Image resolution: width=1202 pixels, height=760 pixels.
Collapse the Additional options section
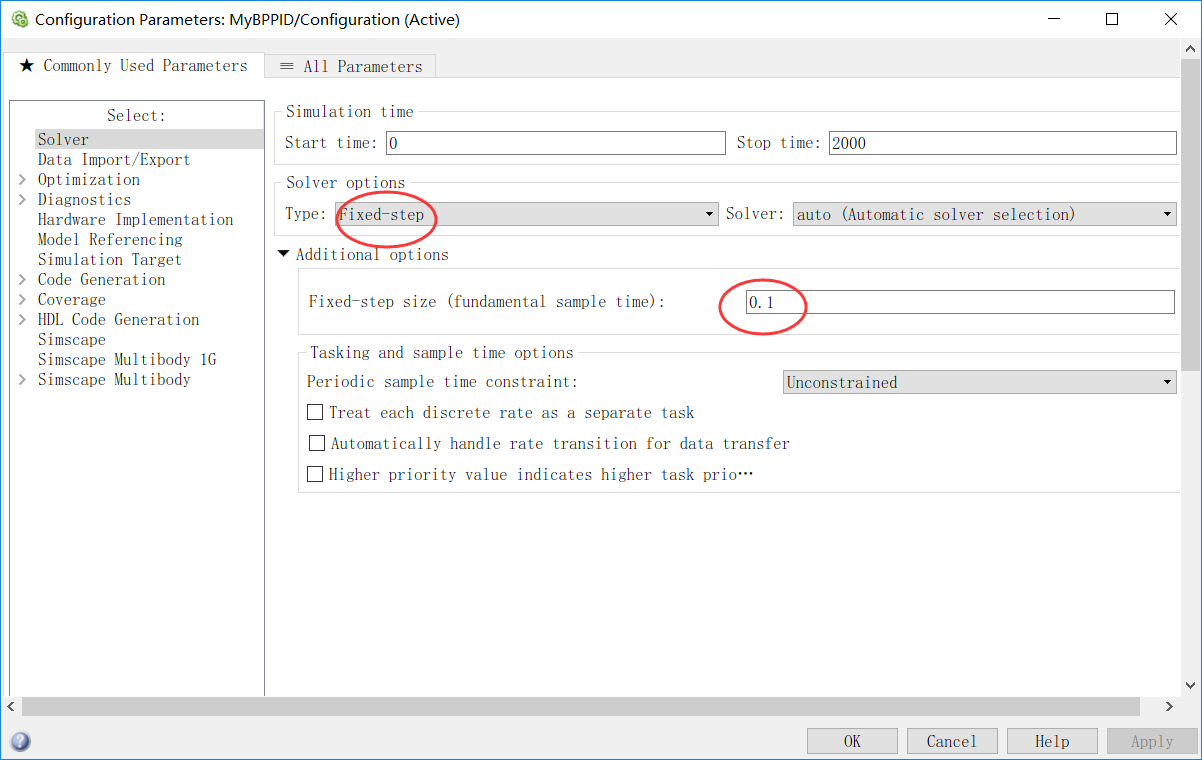(285, 255)
